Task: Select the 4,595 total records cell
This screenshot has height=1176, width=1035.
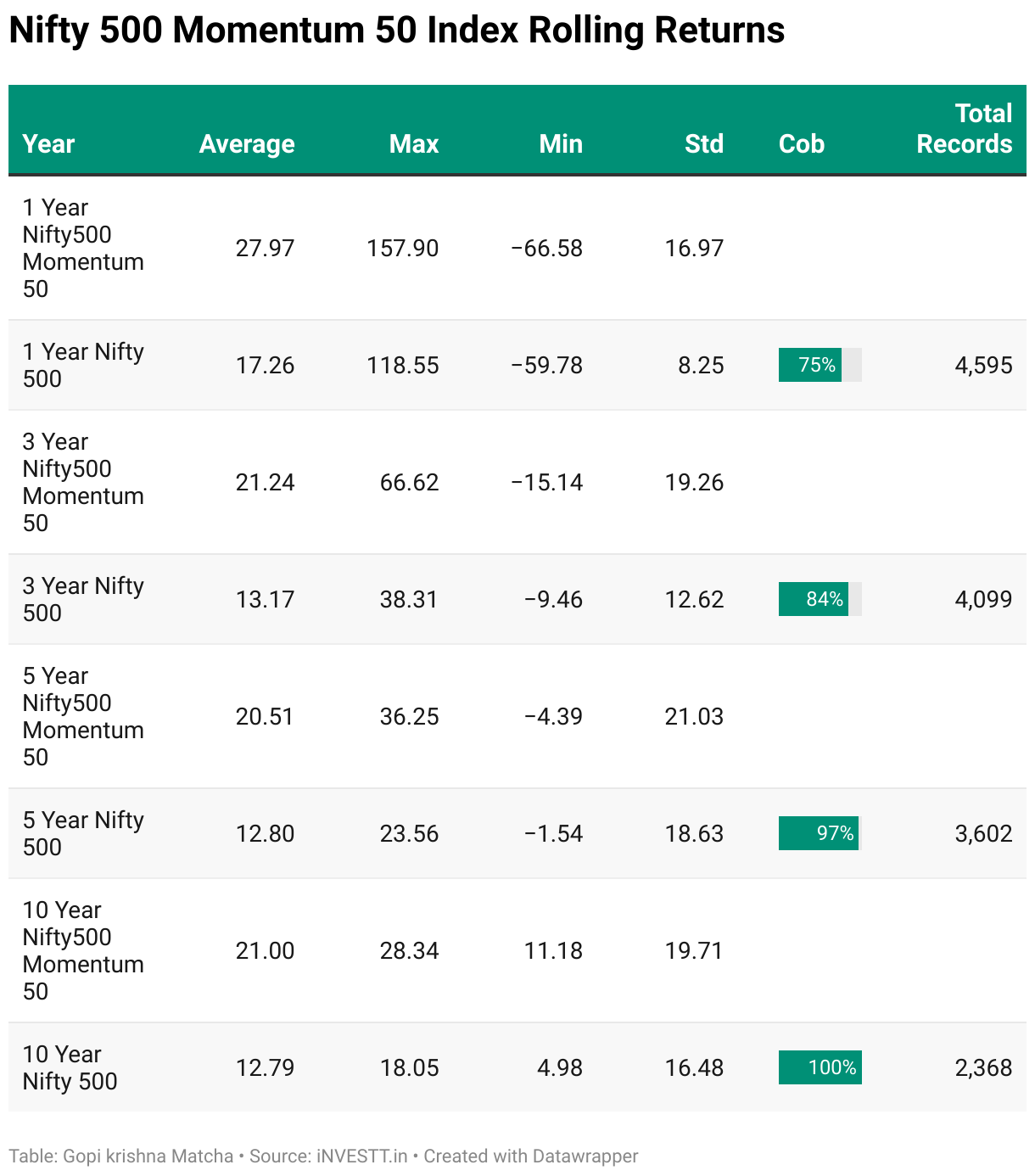Action: click(983, 366)
